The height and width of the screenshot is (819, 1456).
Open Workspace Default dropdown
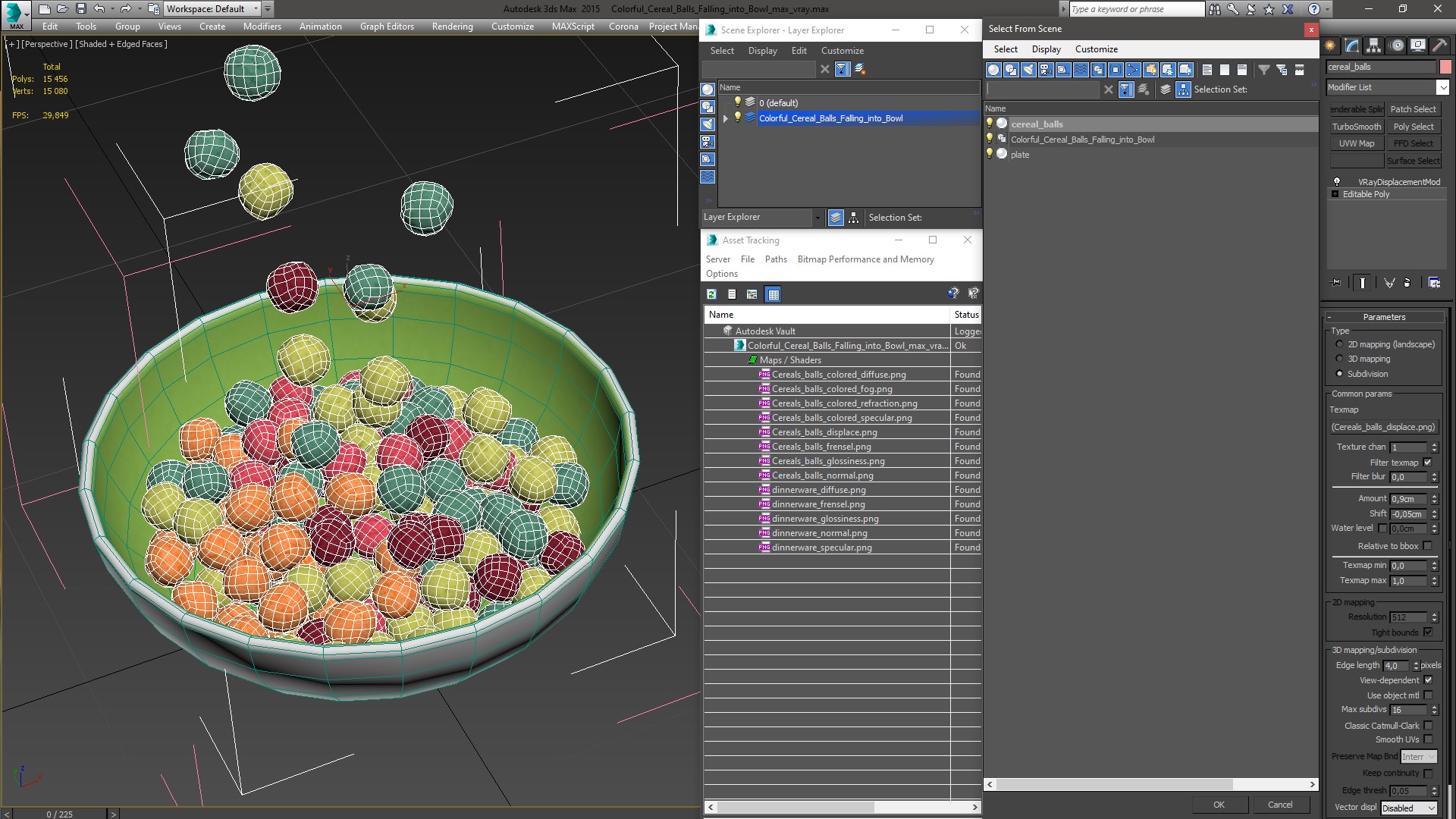tap(255, 9)
